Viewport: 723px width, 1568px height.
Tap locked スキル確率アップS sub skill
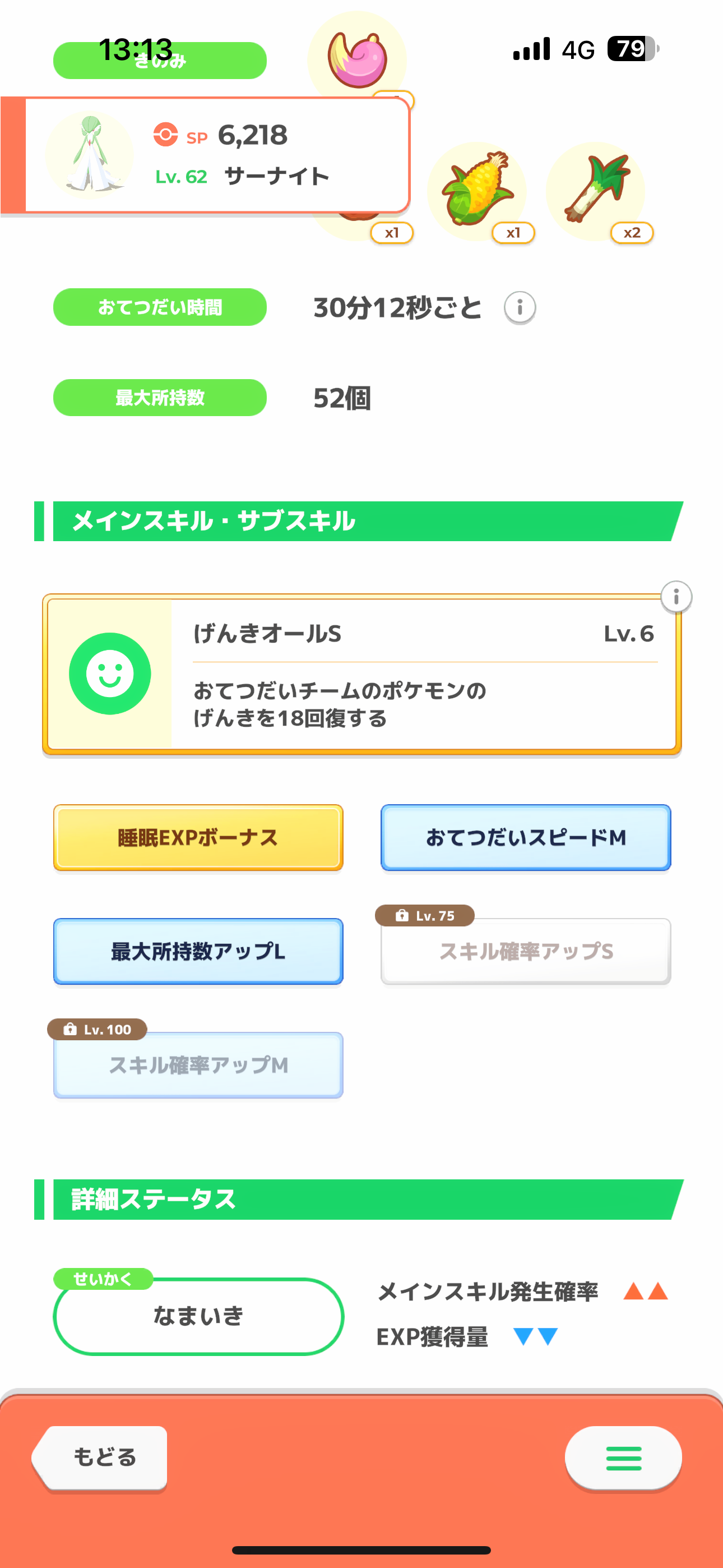click(x=526, y=951)
